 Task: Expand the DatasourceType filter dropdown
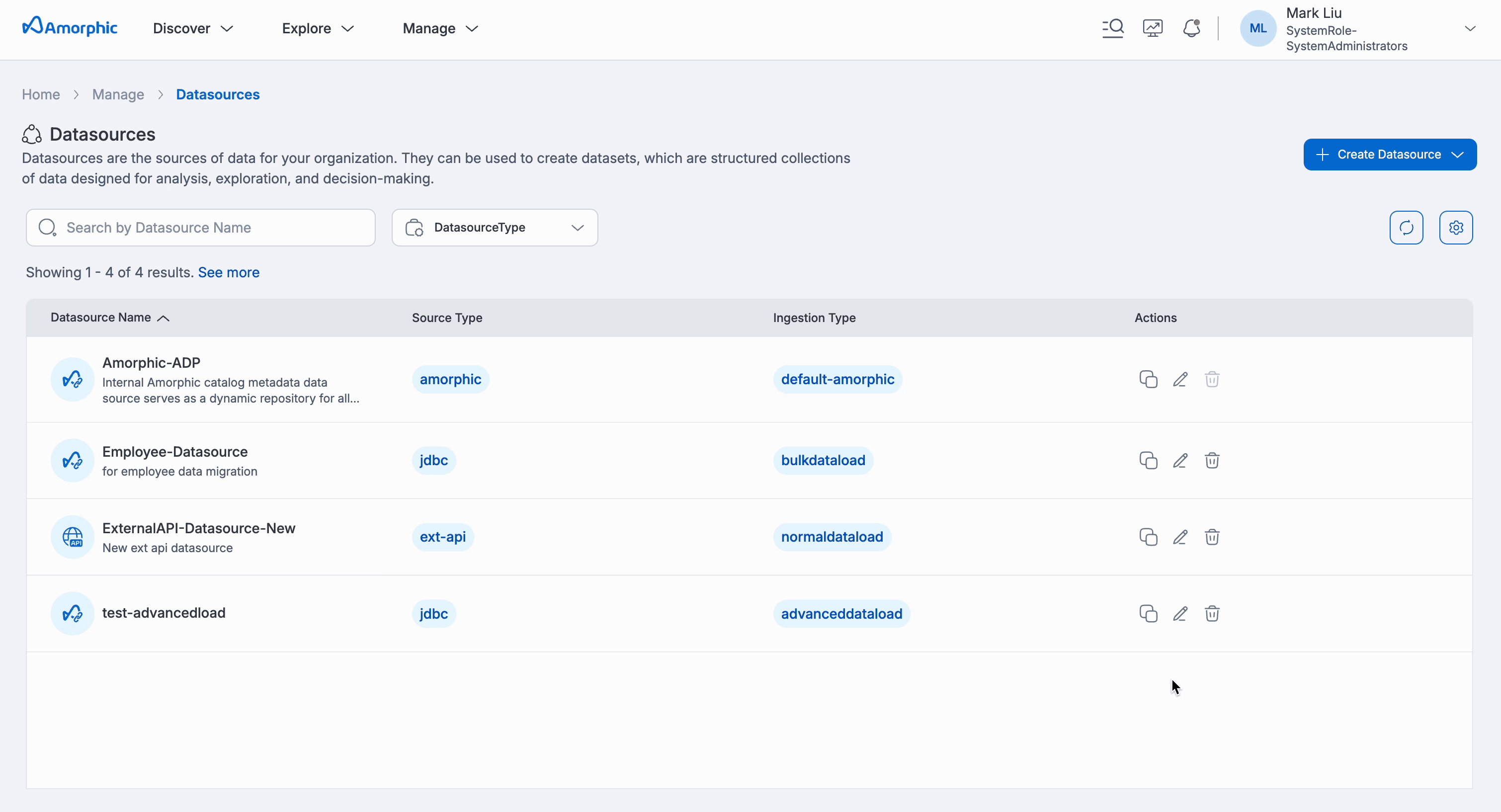click(x=495, y=227)
